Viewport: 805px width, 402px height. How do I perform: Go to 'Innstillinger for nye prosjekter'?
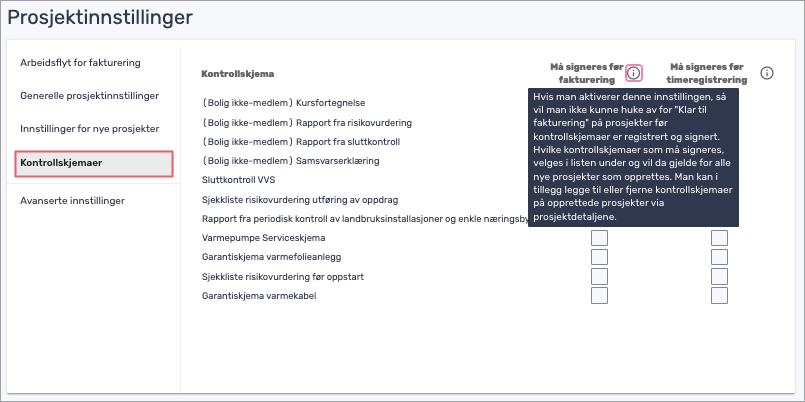(x=89, y=129)
